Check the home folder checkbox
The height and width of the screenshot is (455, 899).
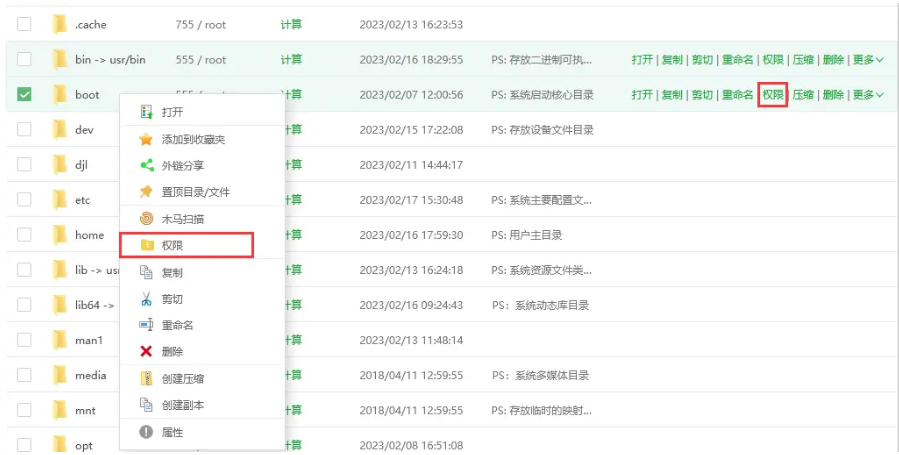pos(24,234)
